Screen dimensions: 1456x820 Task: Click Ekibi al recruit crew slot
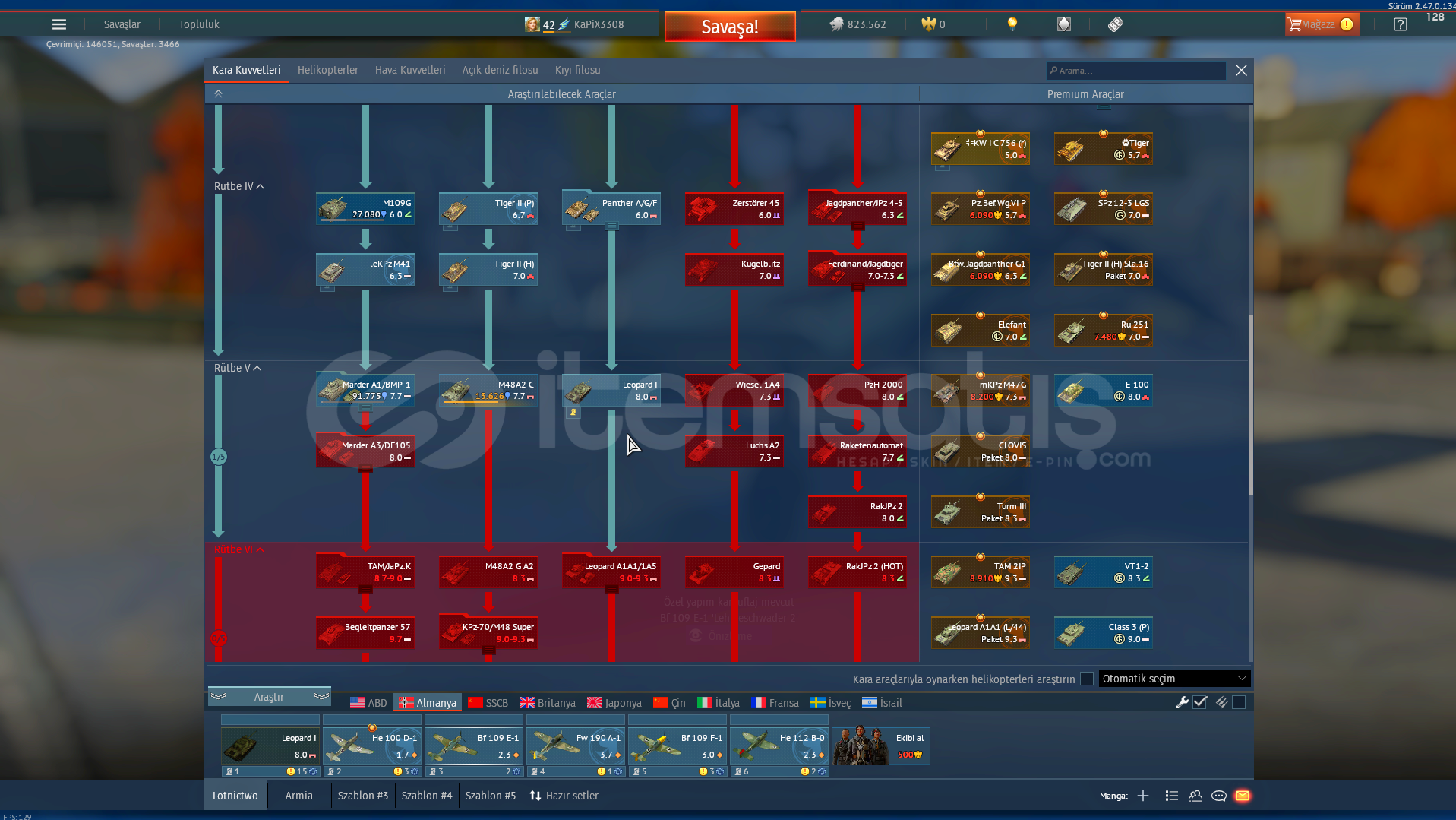(x=880, y=745)
